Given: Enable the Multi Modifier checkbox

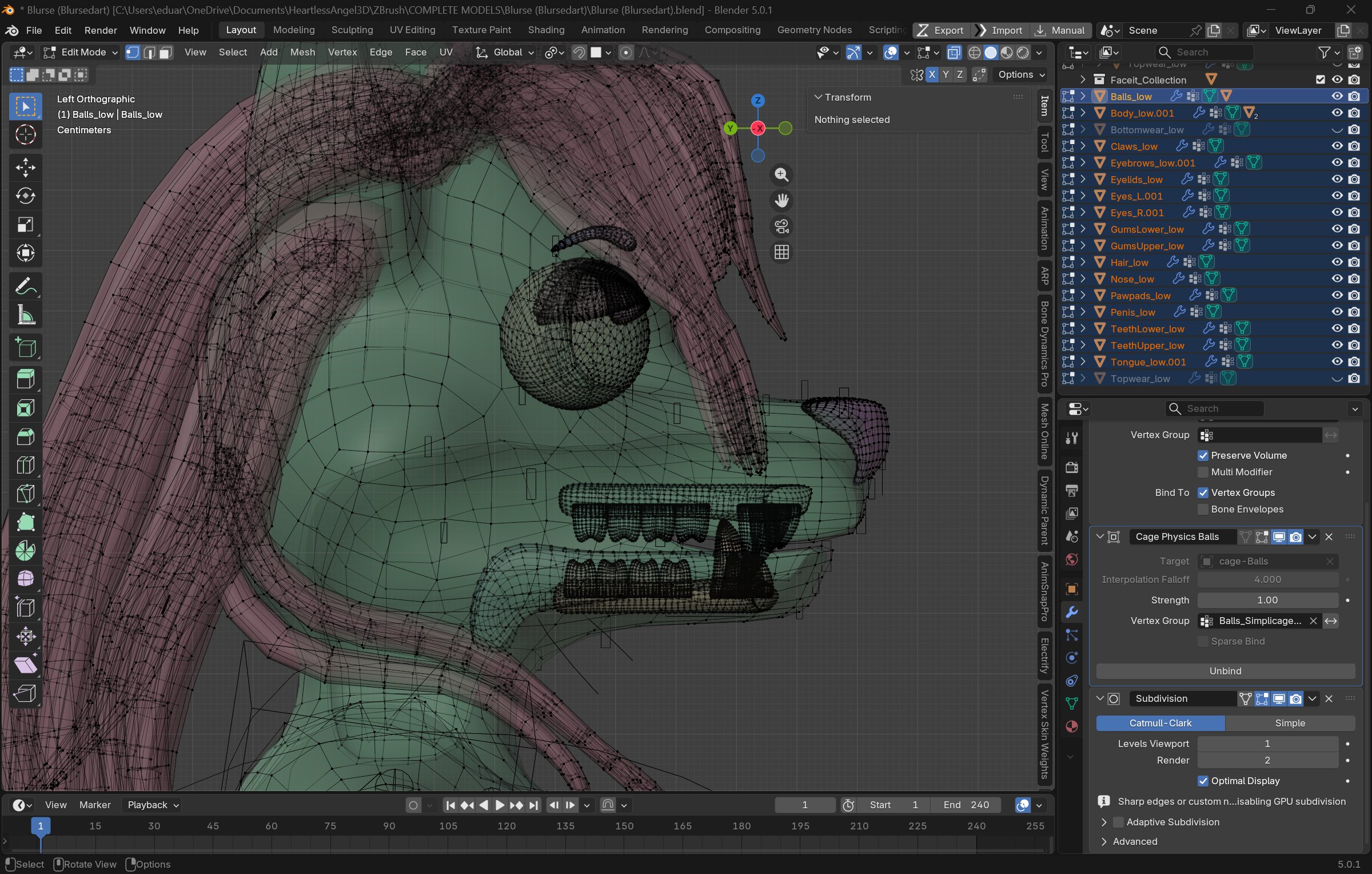Looking at the screenshot, I should pos(1203,472).
